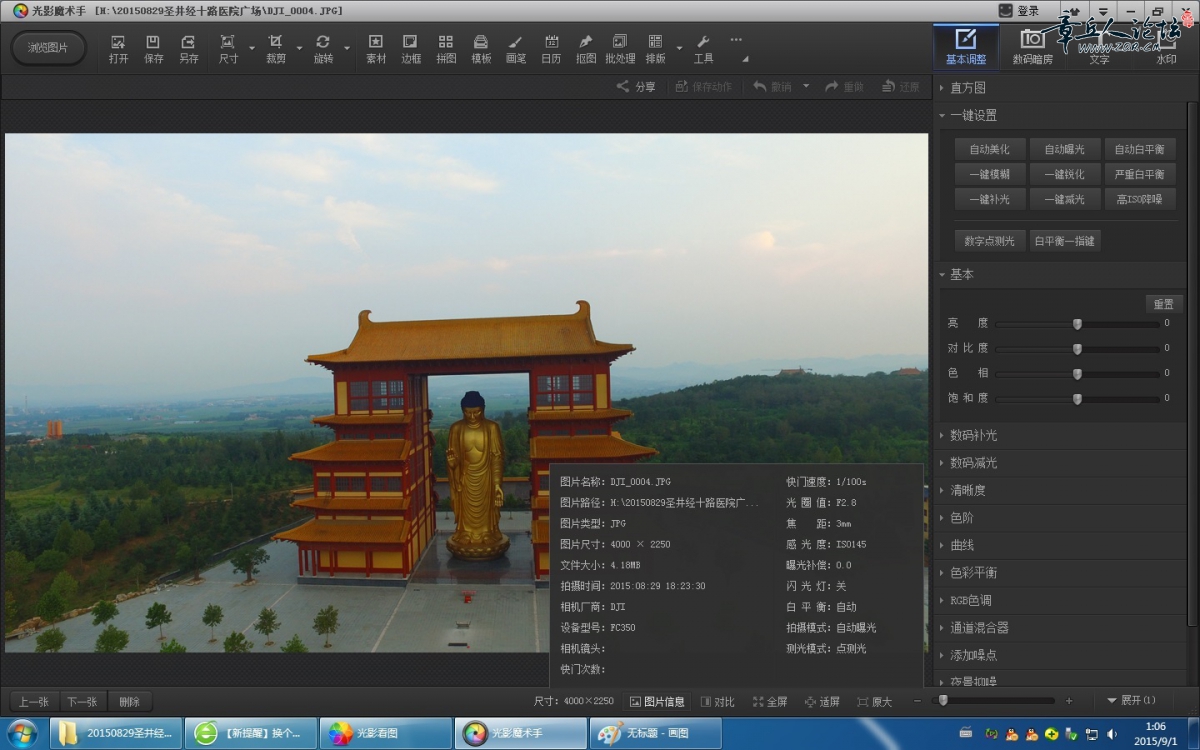Click the 一键锐化 sharpen button
1200x750 pixels.
coord(1065,175)
